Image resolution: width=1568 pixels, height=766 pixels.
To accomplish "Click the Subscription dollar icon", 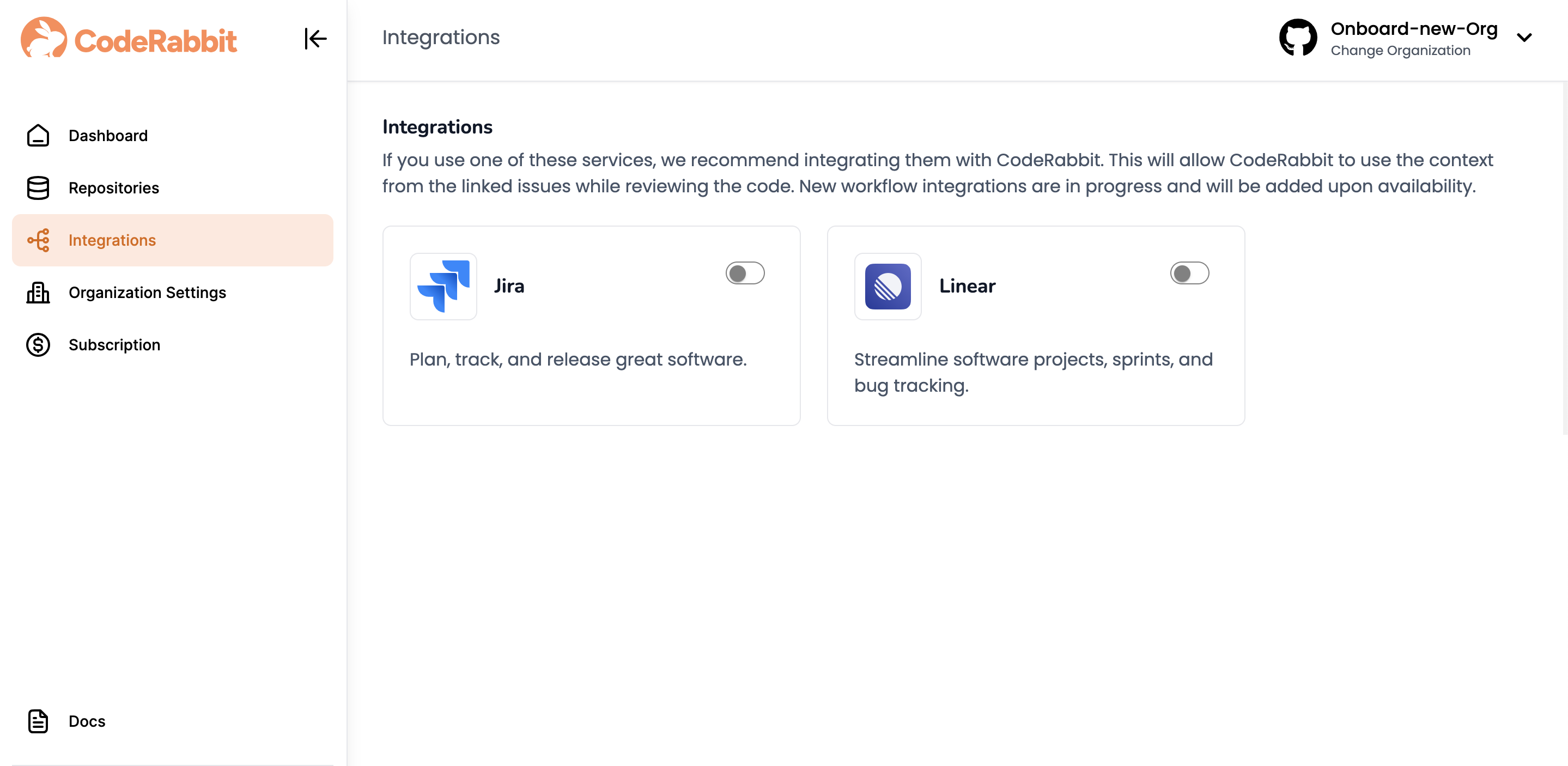I will 38,345.
